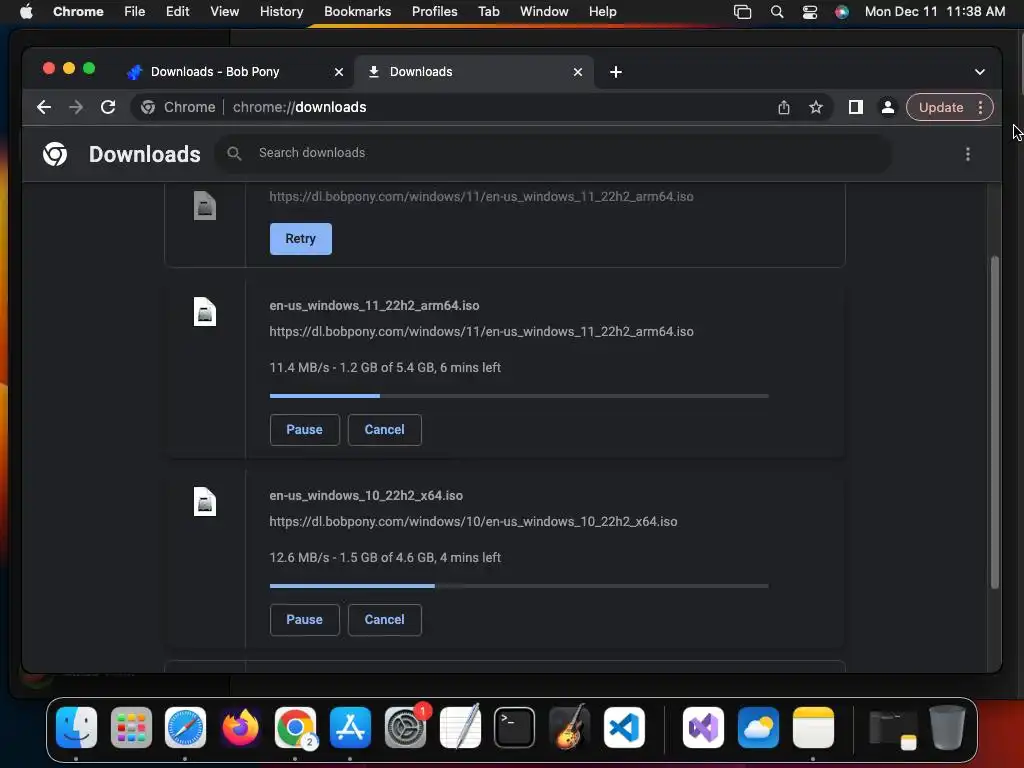Pause the windows_10_22h2_x64.iso download

tap(304, 620)
